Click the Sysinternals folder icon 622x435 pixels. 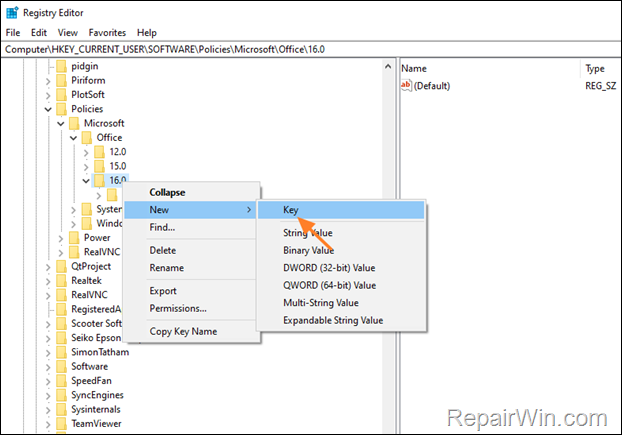61,409
